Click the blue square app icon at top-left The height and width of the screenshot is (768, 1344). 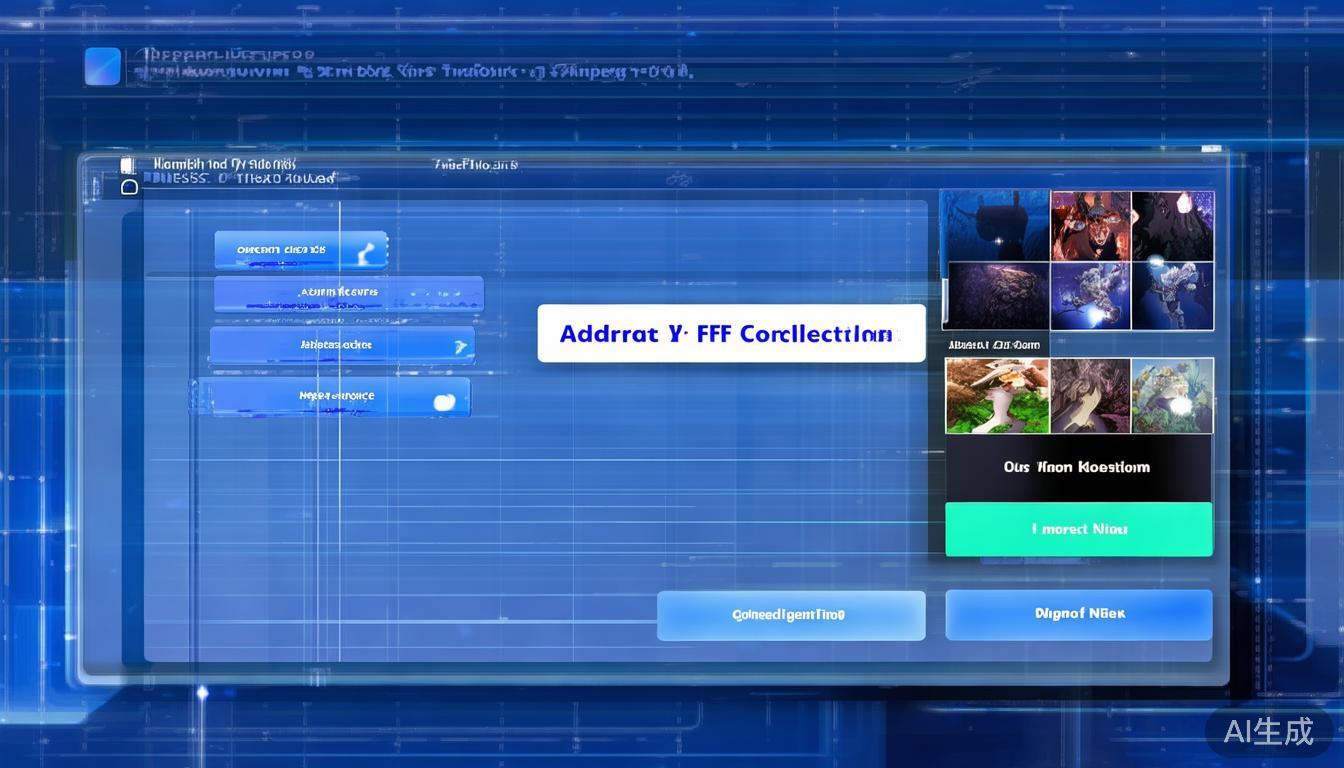tap(102, 66)
